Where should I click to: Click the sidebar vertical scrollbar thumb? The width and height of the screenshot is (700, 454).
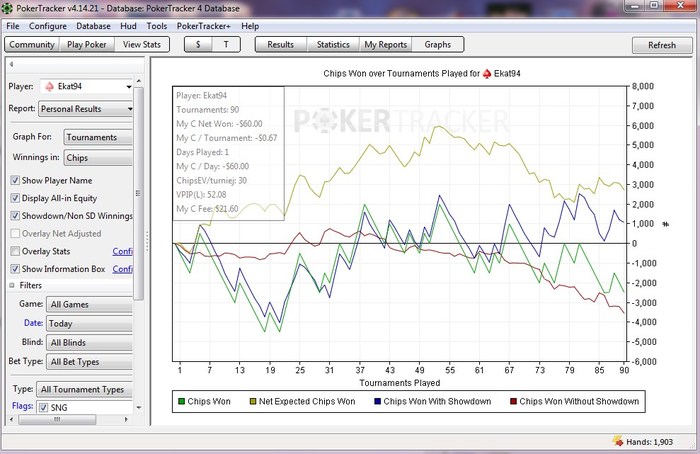pos(138,193)
